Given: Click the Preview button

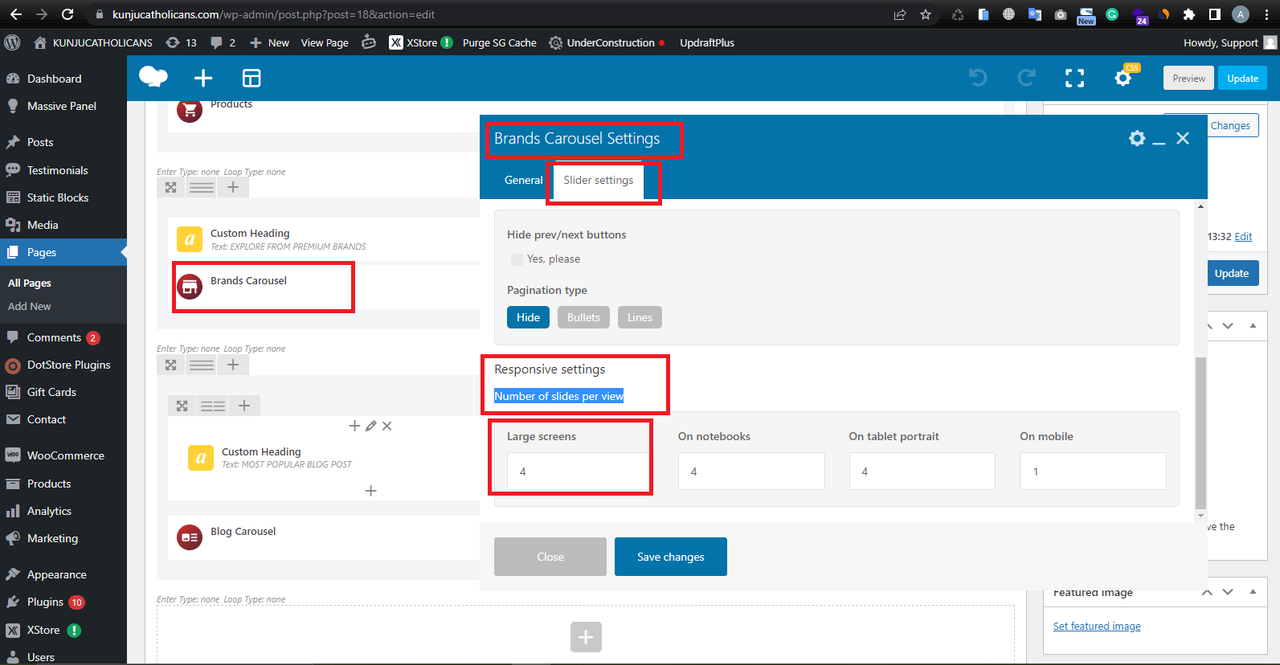Looking at the screenshot, I should click(1189, 78).
